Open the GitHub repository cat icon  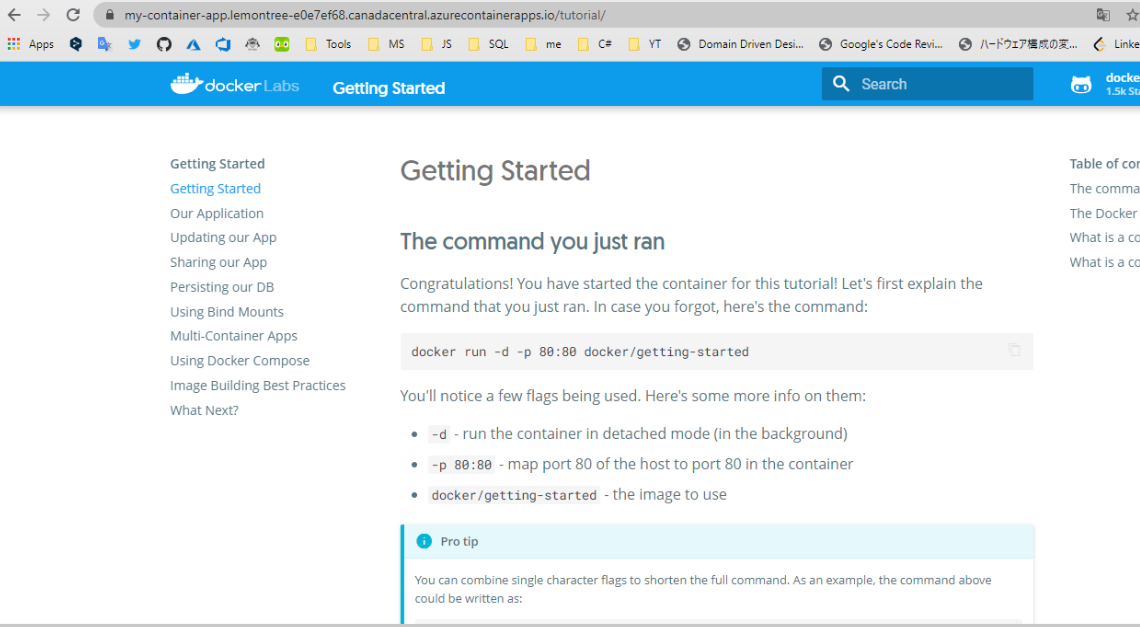[x=1081, y=84]
